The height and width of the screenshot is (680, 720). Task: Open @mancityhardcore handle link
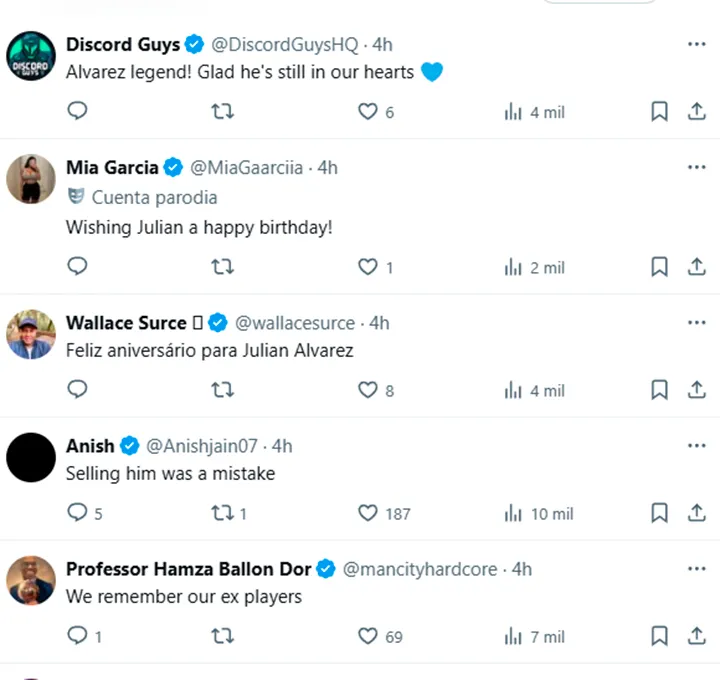(x=420, y=569)
